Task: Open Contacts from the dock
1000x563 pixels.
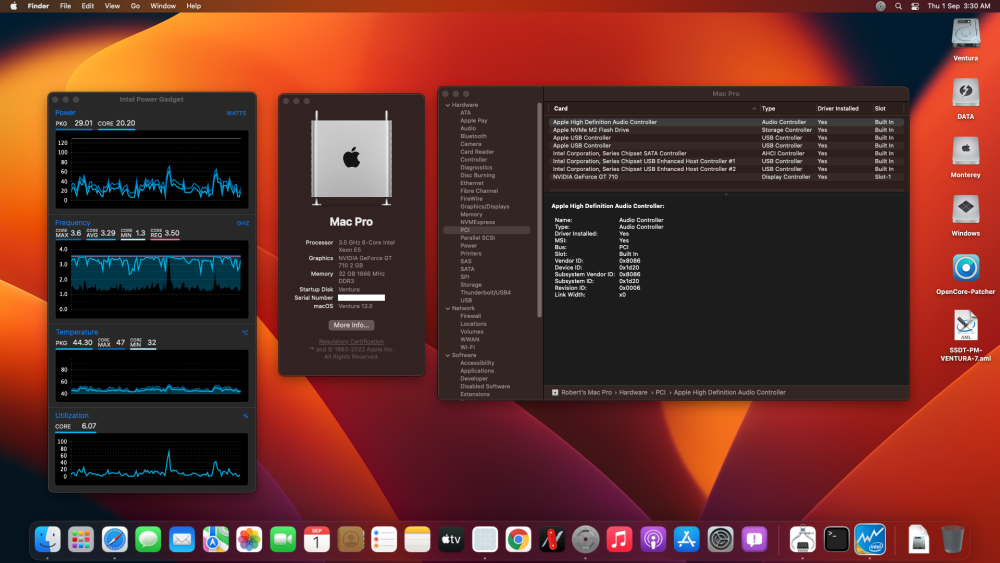Action: click(x=350, y=539)
